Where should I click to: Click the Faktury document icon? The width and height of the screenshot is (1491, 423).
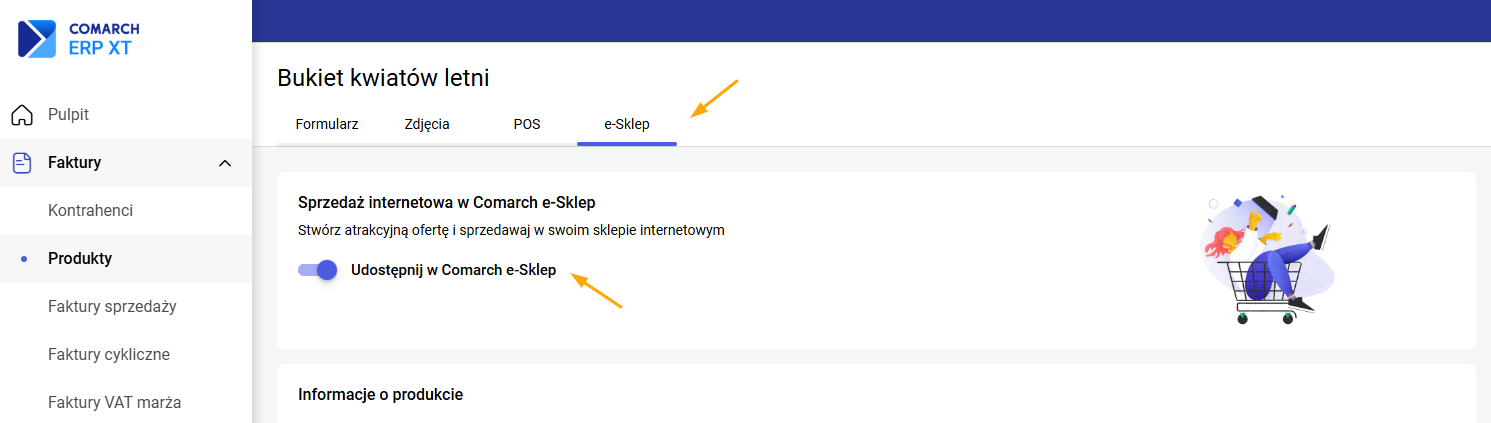(22, 163)
